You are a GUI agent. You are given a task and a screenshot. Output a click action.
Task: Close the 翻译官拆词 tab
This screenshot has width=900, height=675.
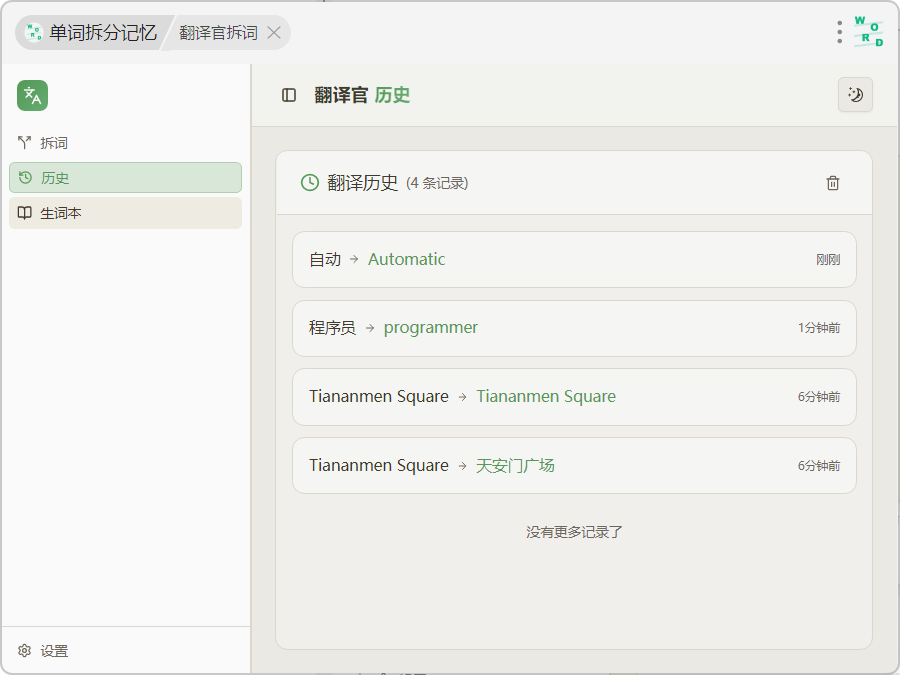(x=274, y=33)
